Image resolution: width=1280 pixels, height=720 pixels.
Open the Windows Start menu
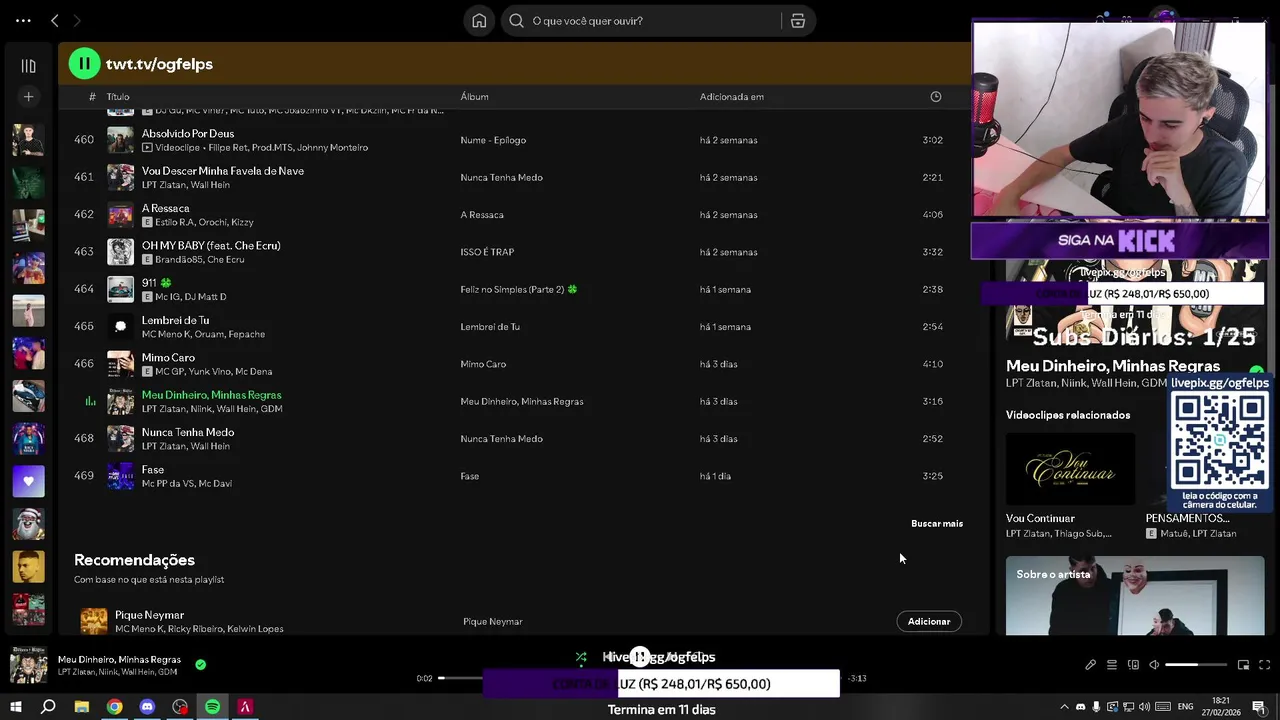pyautogui.click(x=16, y=707)
